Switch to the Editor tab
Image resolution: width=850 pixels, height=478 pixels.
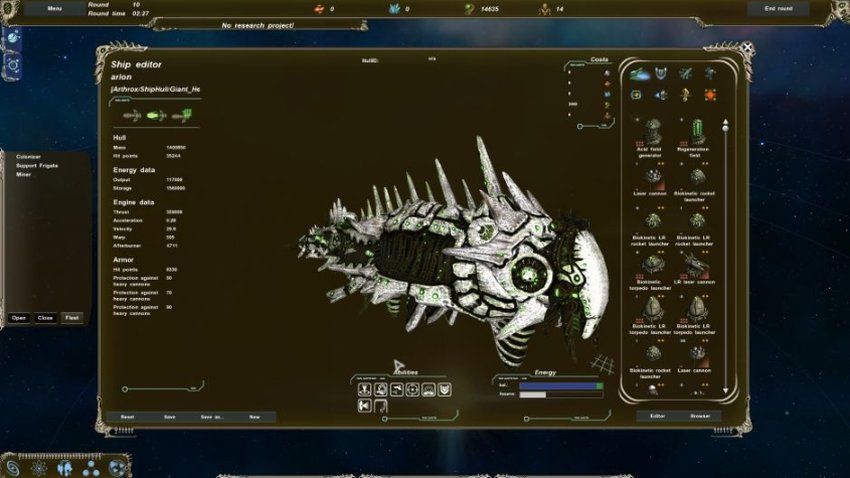pyautogui.click(x=658, y=416)
